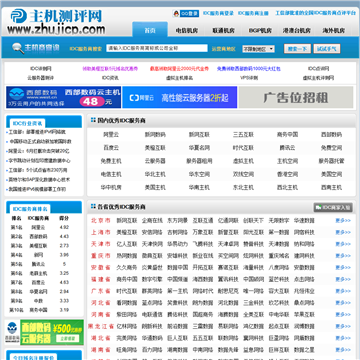Click 第5名 腾讯云 in ranking table
The image size is (360, 360).
pos(39,264)
